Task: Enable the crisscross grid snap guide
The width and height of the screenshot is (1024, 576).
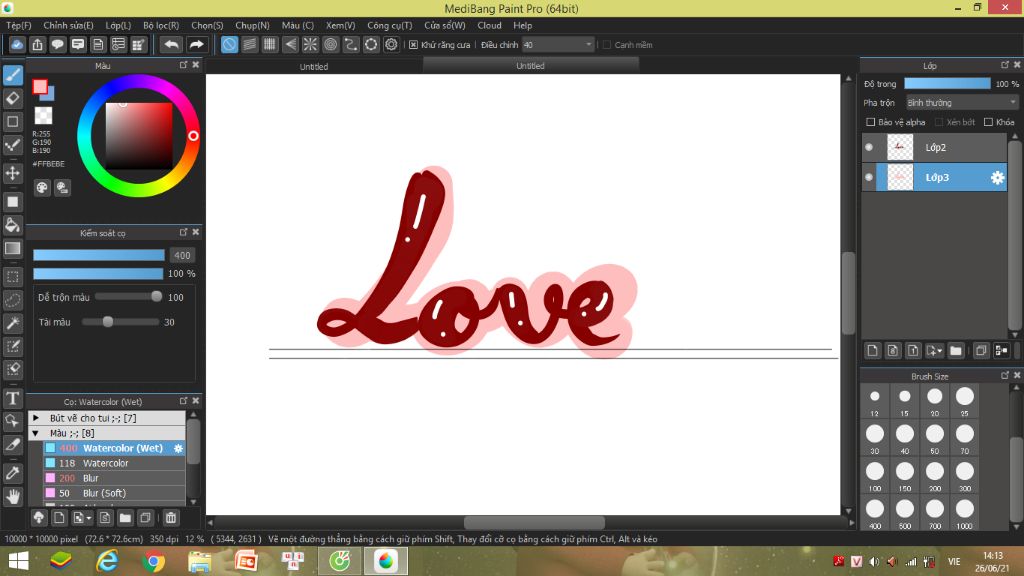Action: (270, 44)
